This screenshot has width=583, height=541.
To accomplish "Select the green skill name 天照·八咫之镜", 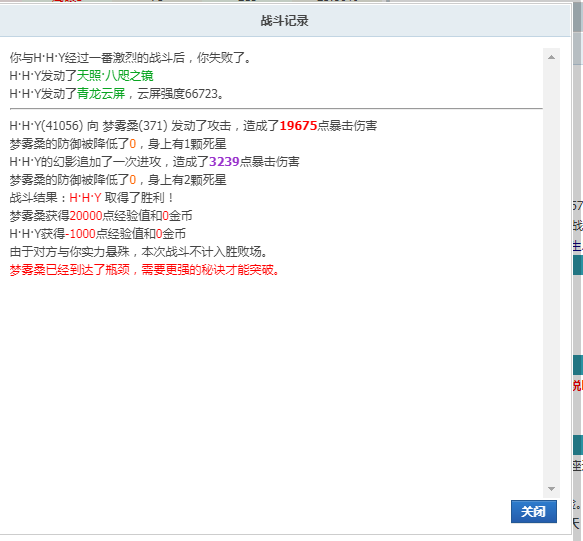I will click(x=115, y=76).
